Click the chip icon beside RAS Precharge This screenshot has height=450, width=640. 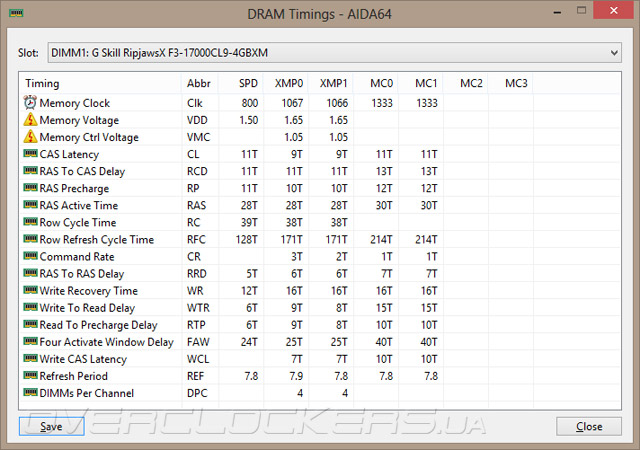coord(30,188)
